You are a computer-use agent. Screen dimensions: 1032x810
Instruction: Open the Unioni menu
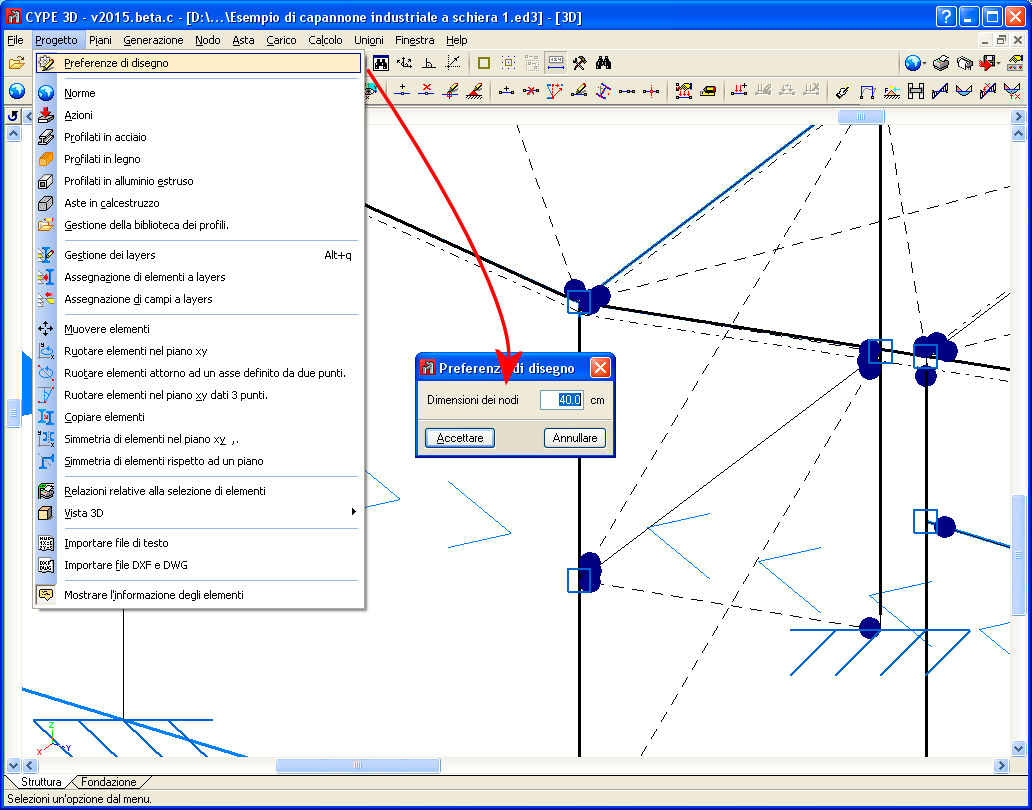click(369, 40)
